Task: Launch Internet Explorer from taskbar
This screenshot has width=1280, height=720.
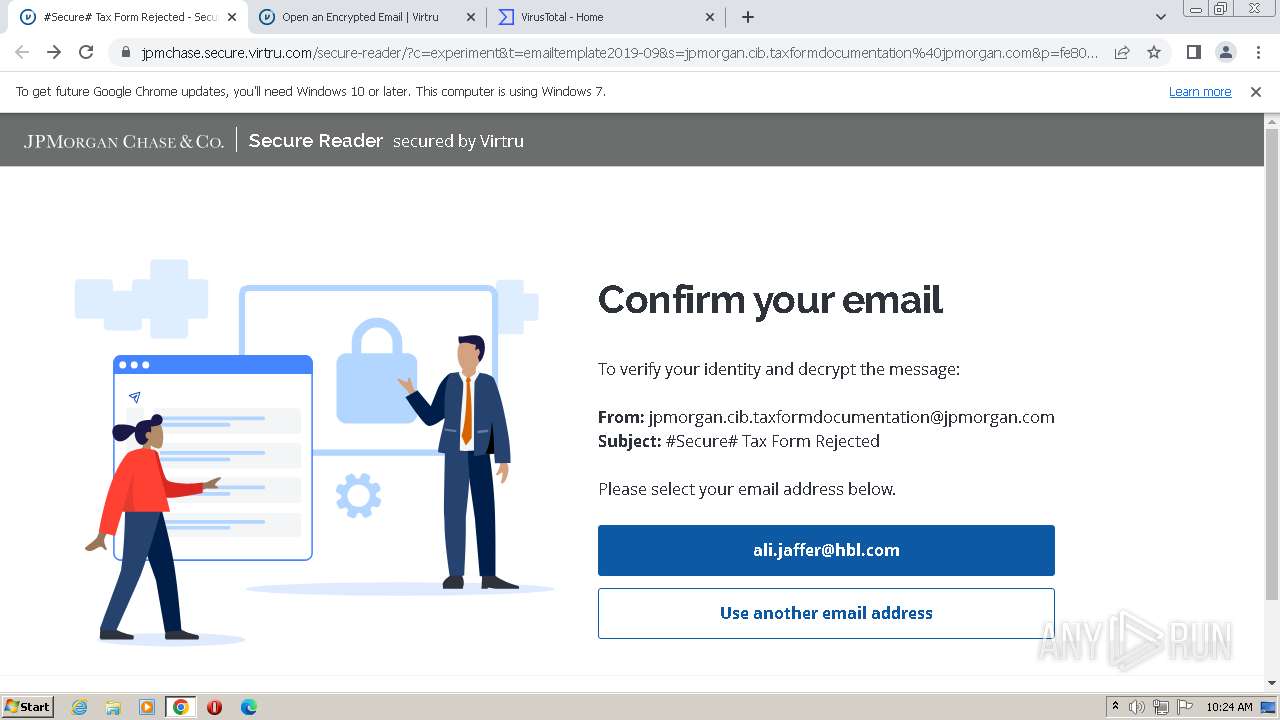Action: (79, 707)
